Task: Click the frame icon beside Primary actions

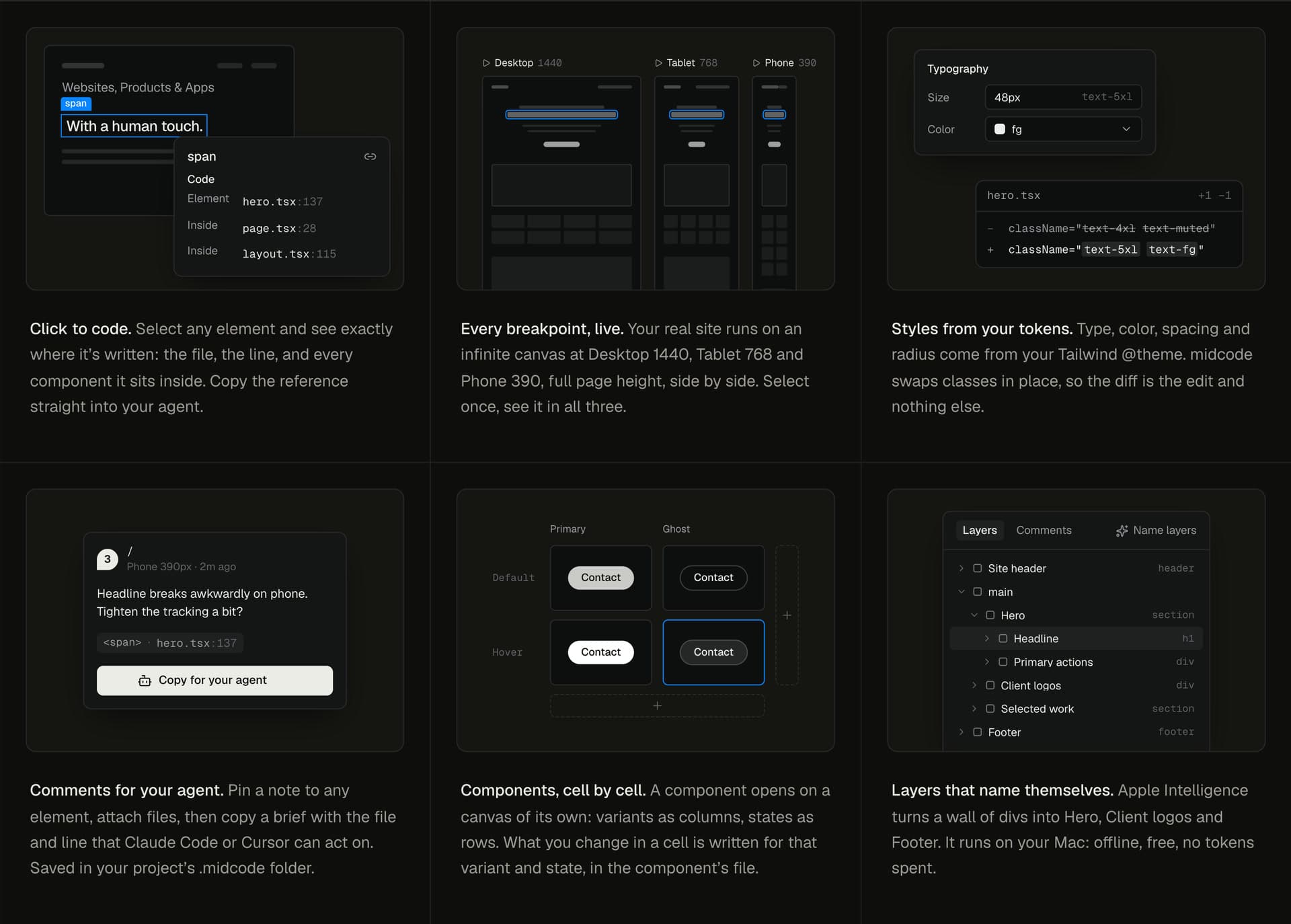Action: coord(1003,662)
